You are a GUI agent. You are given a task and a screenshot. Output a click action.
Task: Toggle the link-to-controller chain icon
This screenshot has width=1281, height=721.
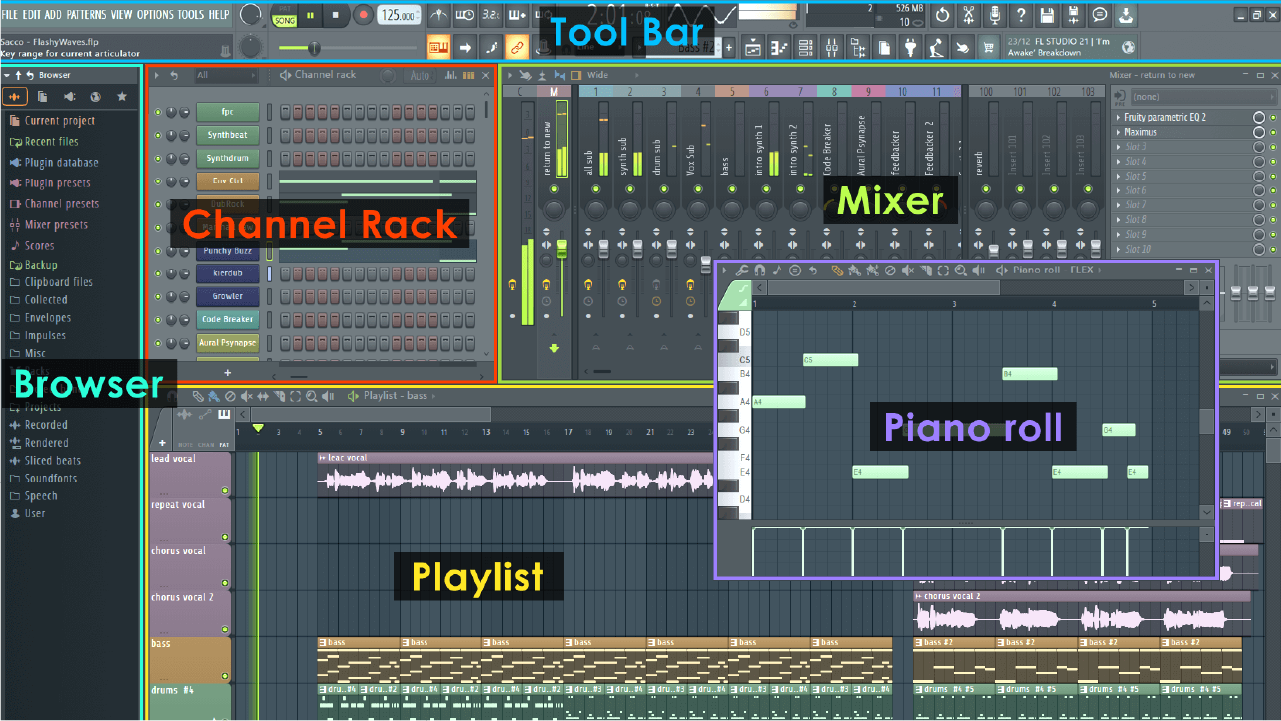click(516, 47)
